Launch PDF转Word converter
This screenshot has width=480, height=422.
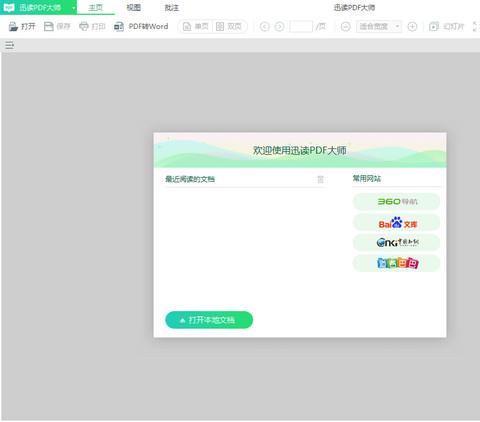click(x=141, y=26)
